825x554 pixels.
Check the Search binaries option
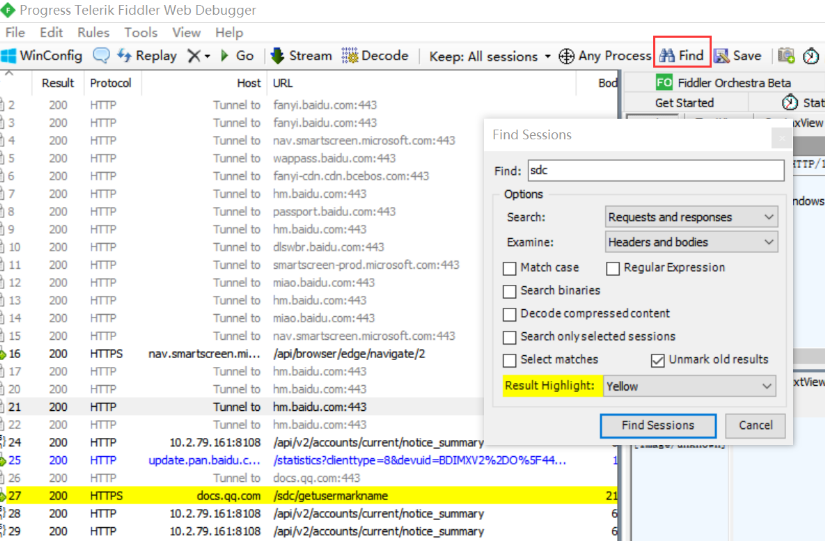click(509, 291)
